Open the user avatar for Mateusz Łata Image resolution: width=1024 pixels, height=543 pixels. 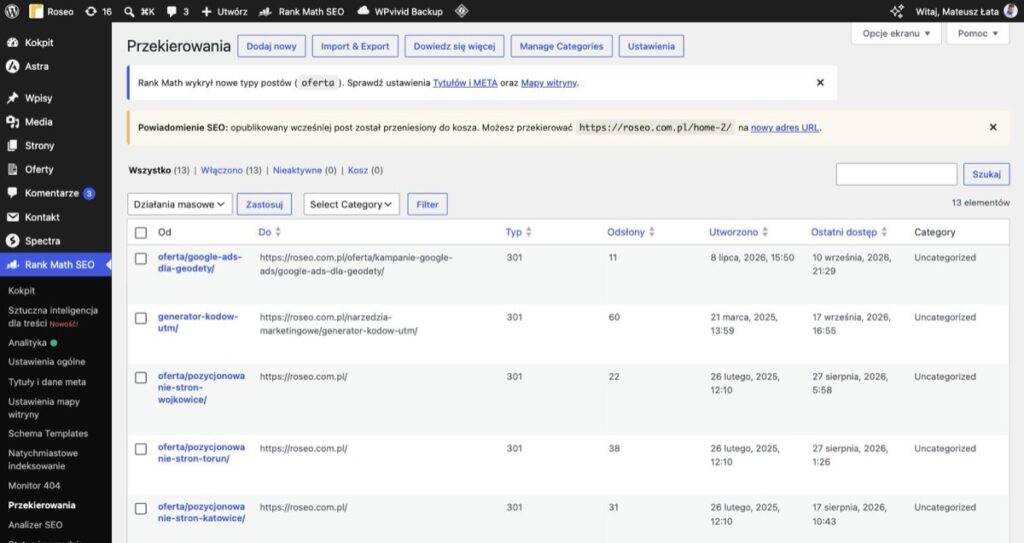(1010, 11)
